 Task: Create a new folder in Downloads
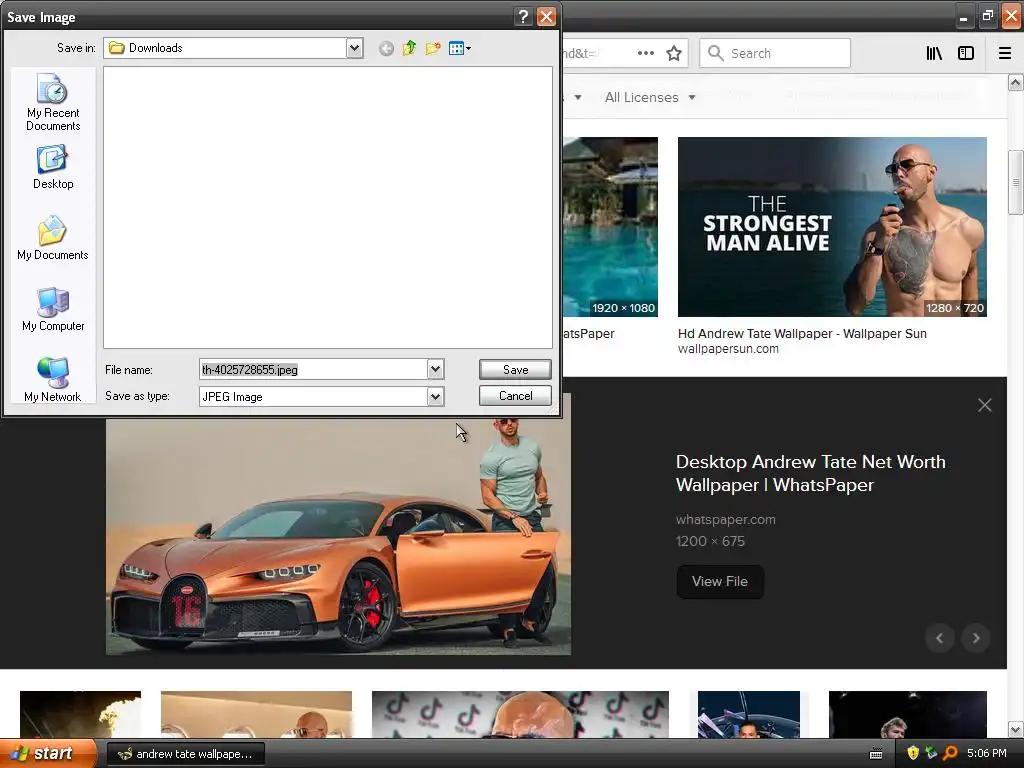tap(433, 48)
